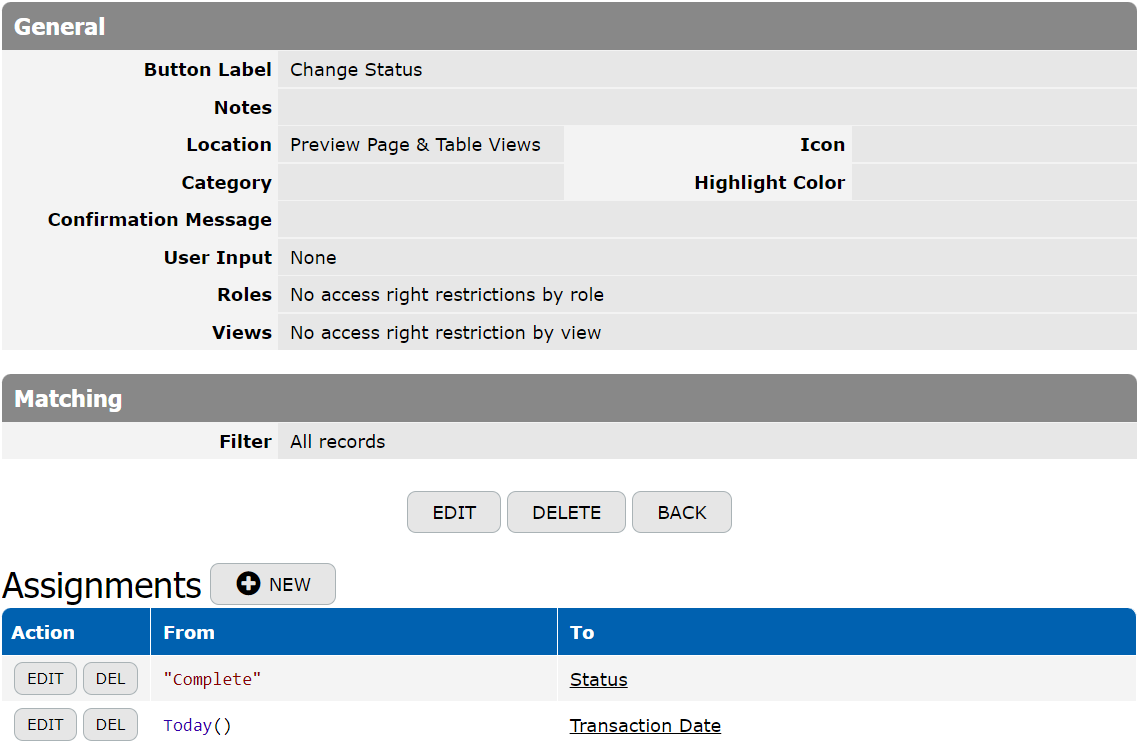Image resolution: width=1140 pixels, height=753 pixels.
Task: Open the Transaction Date field link
Action: (x=645, y=725)
